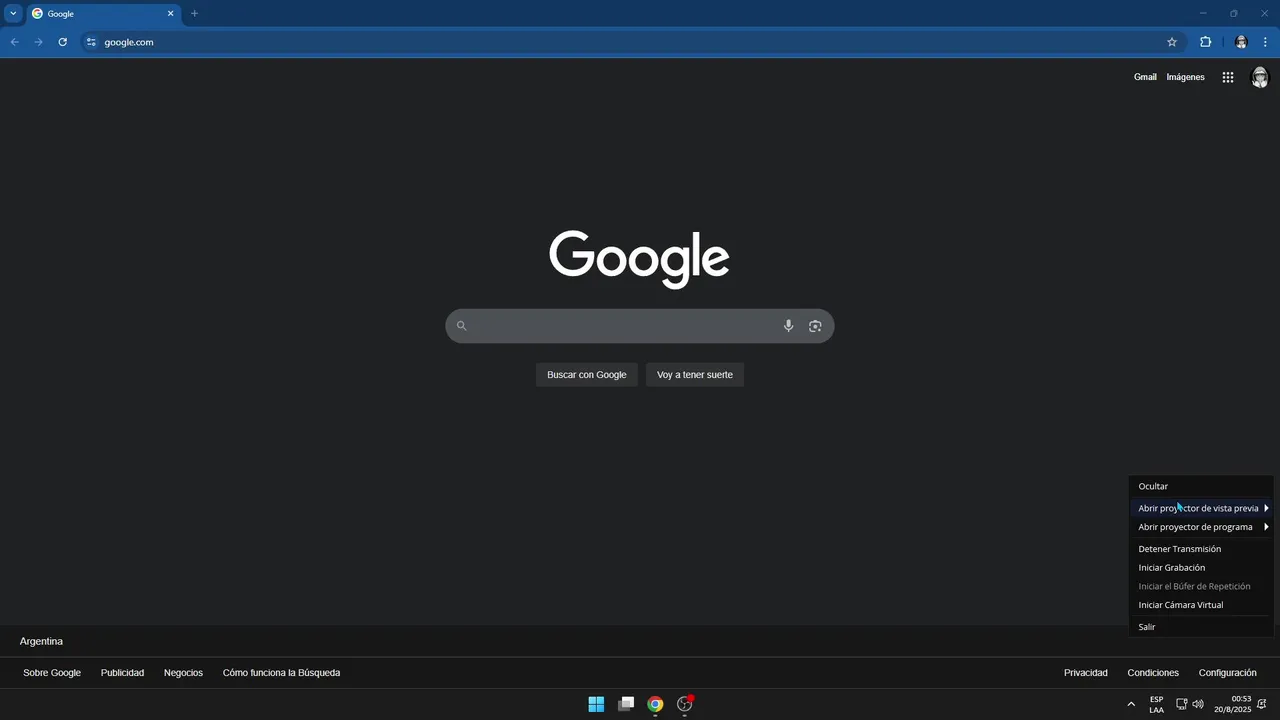Click the OBS Studio taskbar icon
Image resolution: width=1280 pixels, height=720 pixels.
(685, 704)
